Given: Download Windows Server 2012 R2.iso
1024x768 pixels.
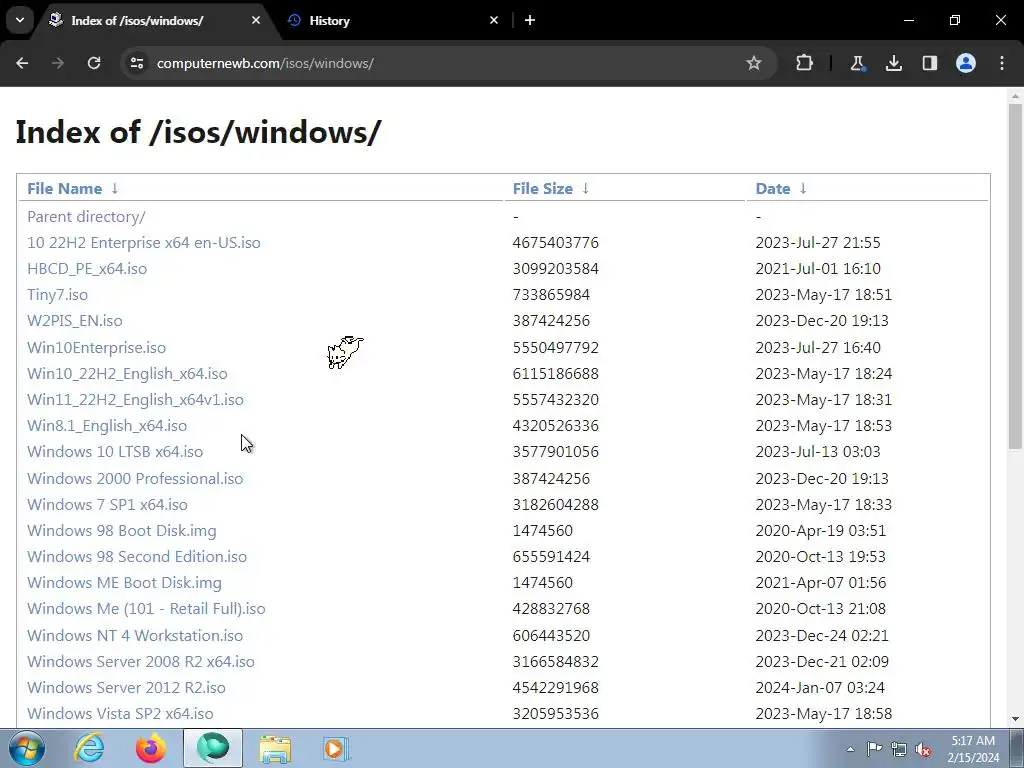Looking at the screenshot, I should click(126, 688).
